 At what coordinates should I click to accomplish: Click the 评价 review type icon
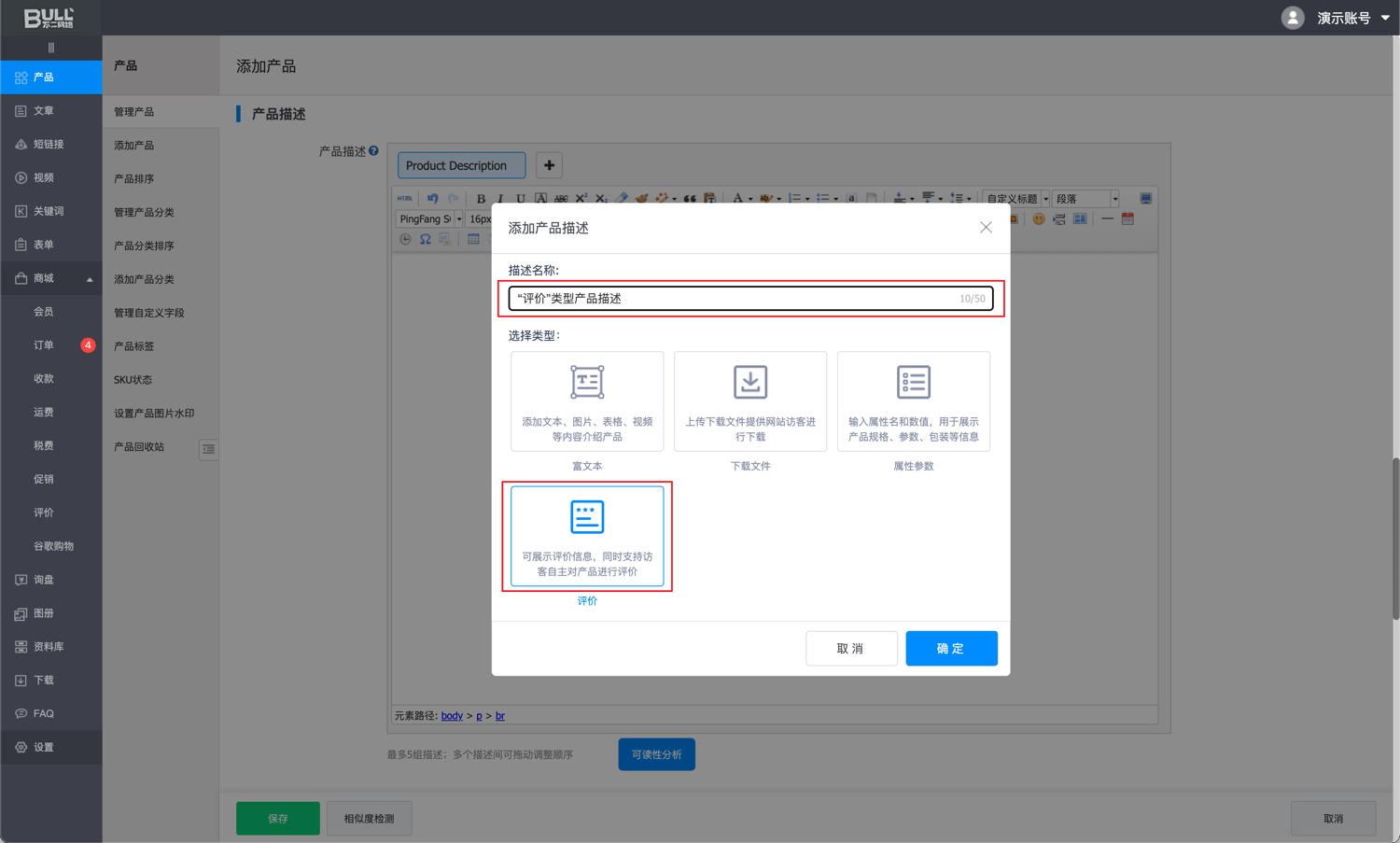586,516
